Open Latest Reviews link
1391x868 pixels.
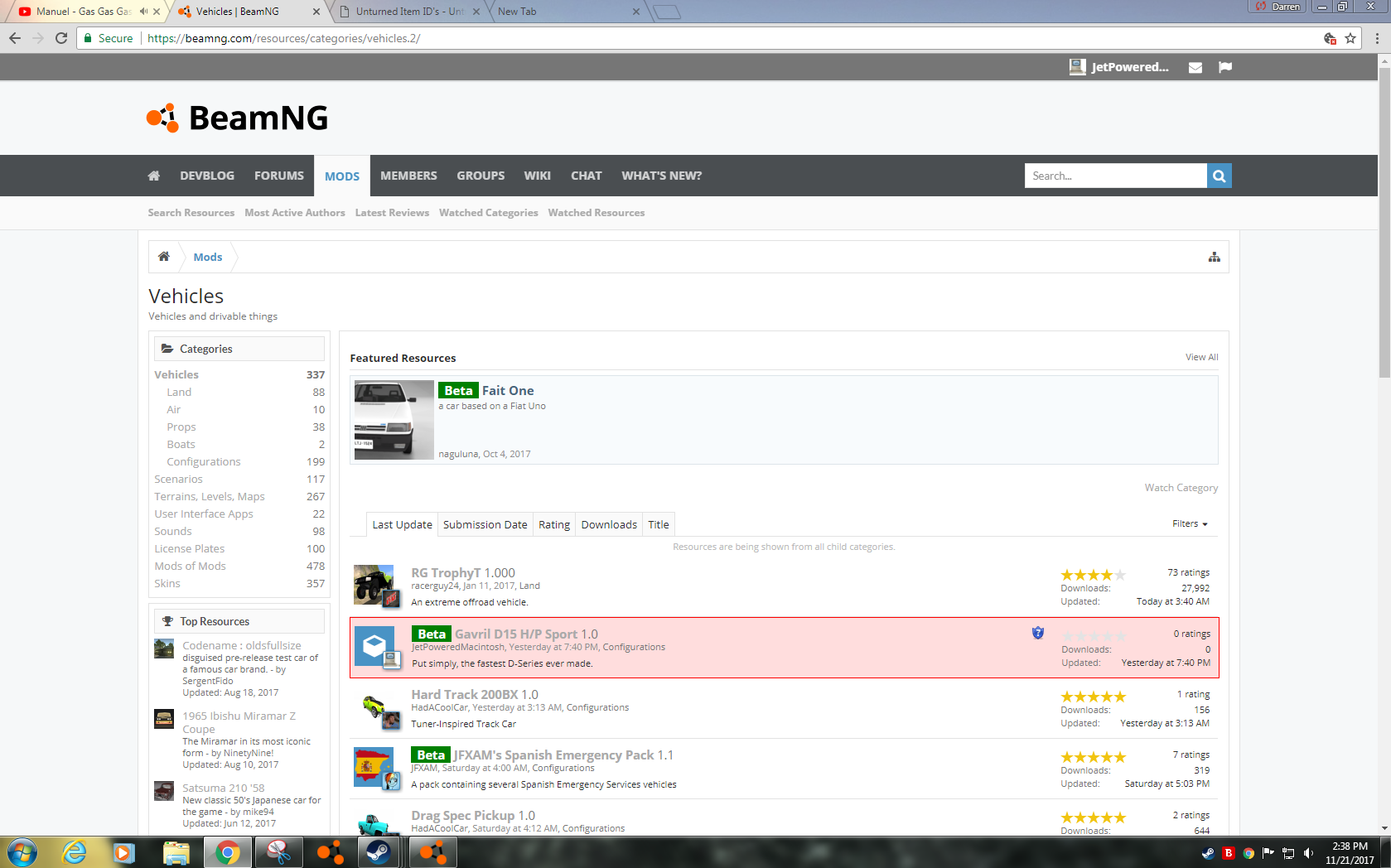coord(392,213)
